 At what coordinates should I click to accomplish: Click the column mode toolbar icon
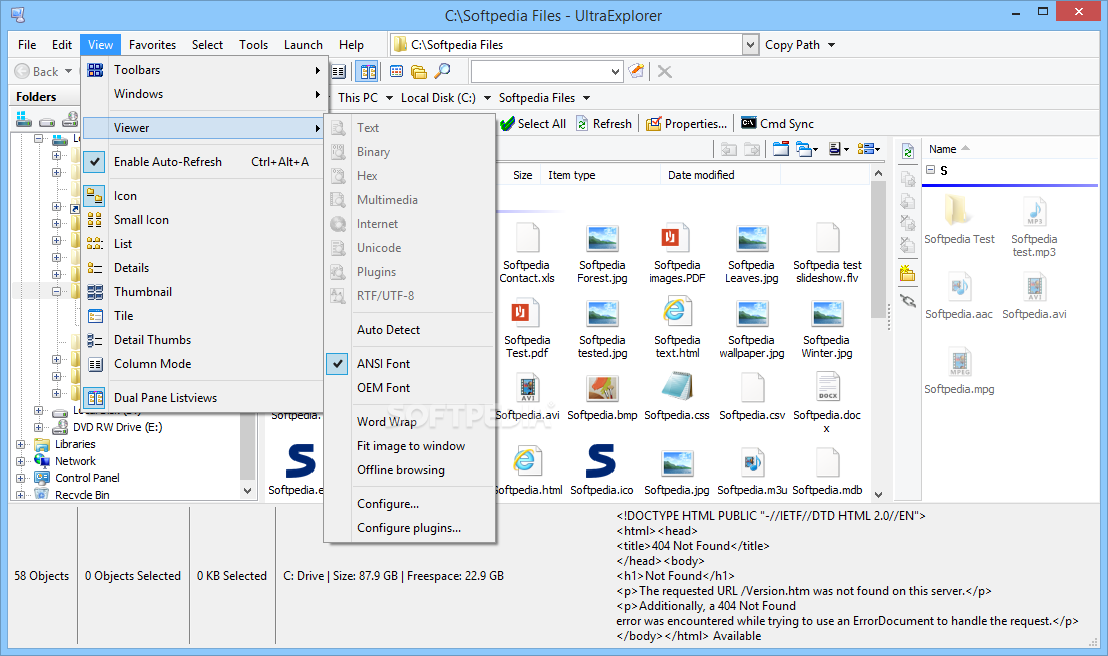pos(339,71)
